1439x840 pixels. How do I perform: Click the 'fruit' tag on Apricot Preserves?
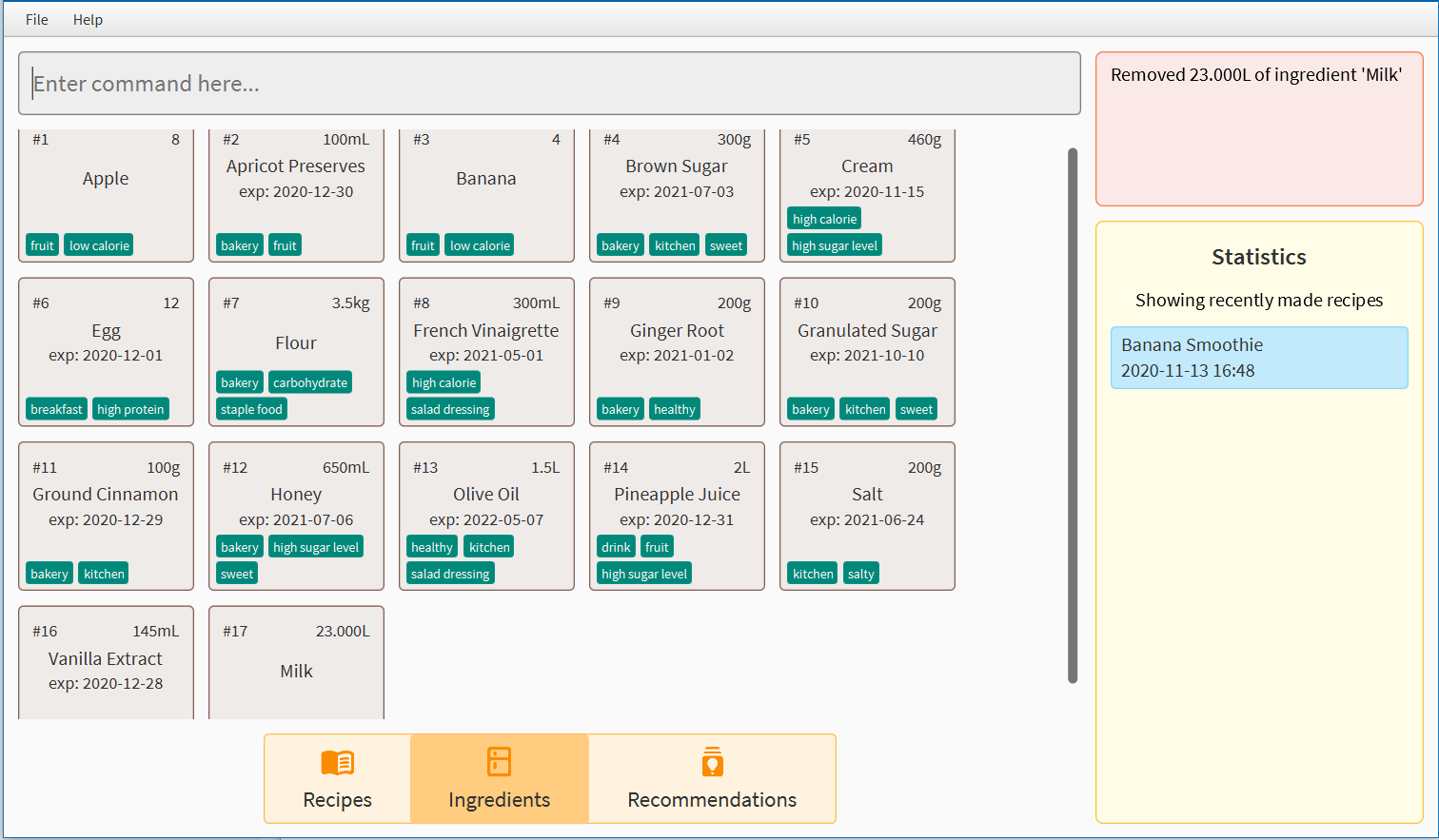tap(285, 245)
